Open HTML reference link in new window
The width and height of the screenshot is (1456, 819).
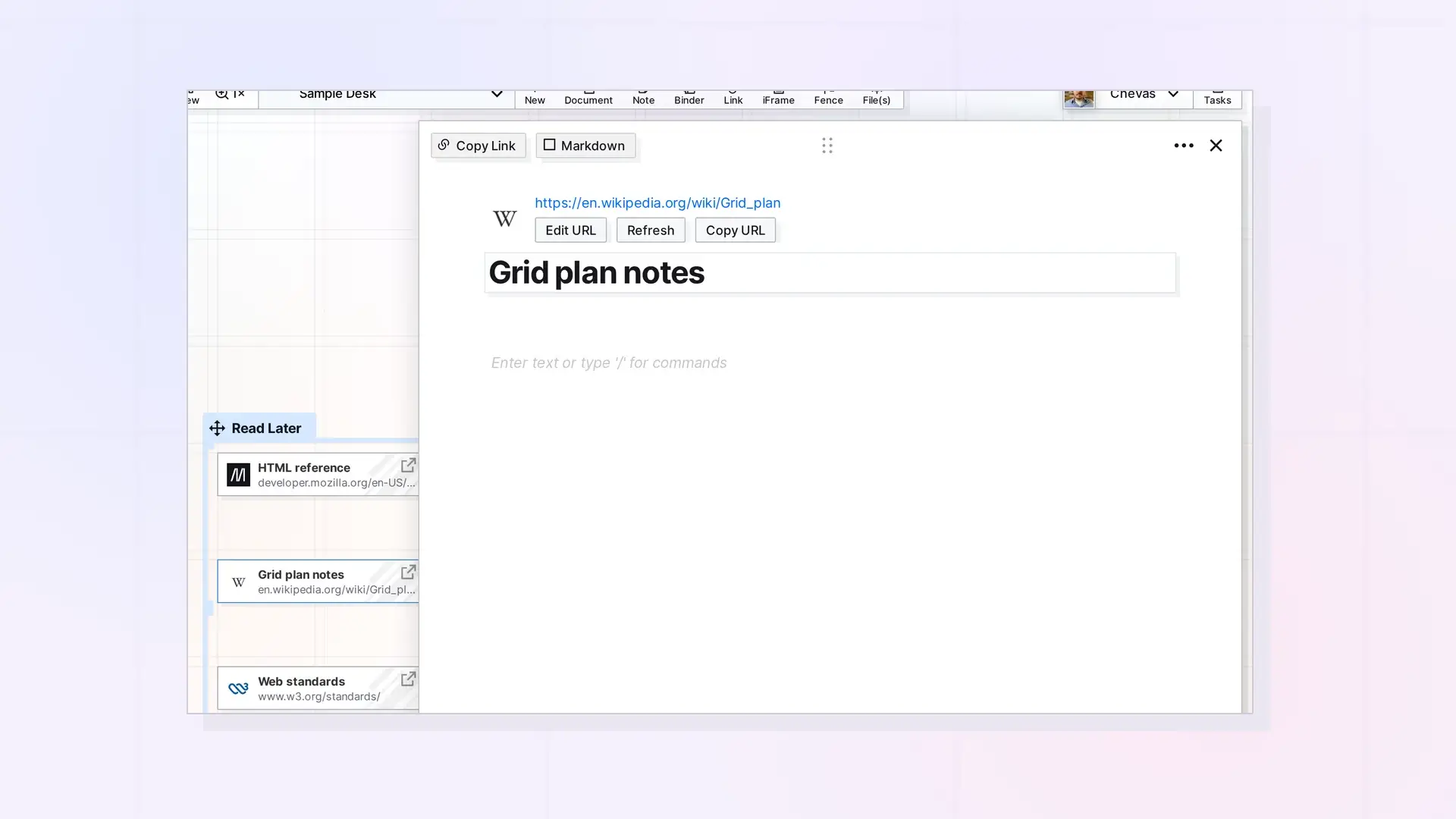click(x=408, y=465)
